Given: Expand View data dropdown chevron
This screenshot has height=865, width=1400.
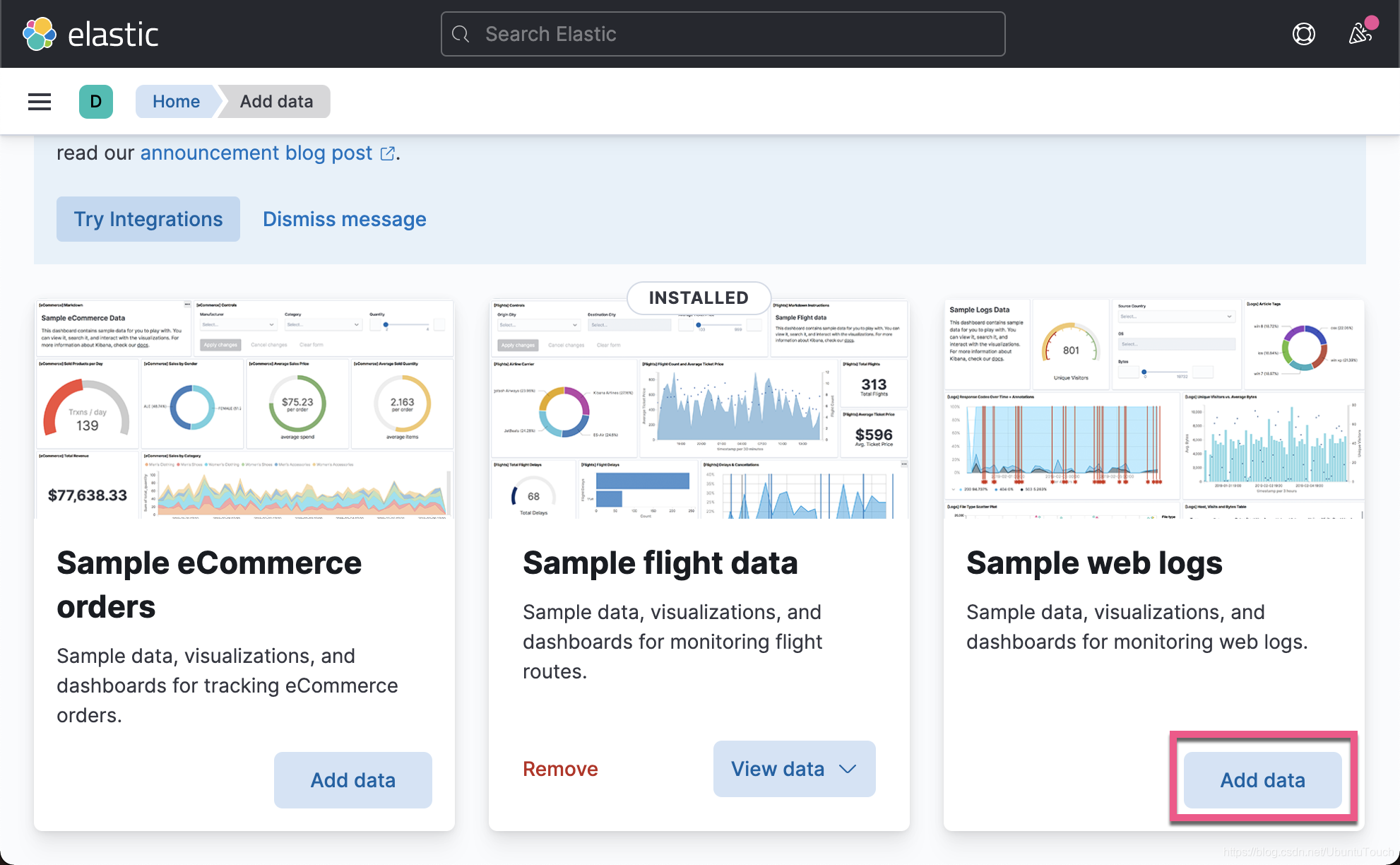Looking at the screenshot, I should [x=848, y=769].
